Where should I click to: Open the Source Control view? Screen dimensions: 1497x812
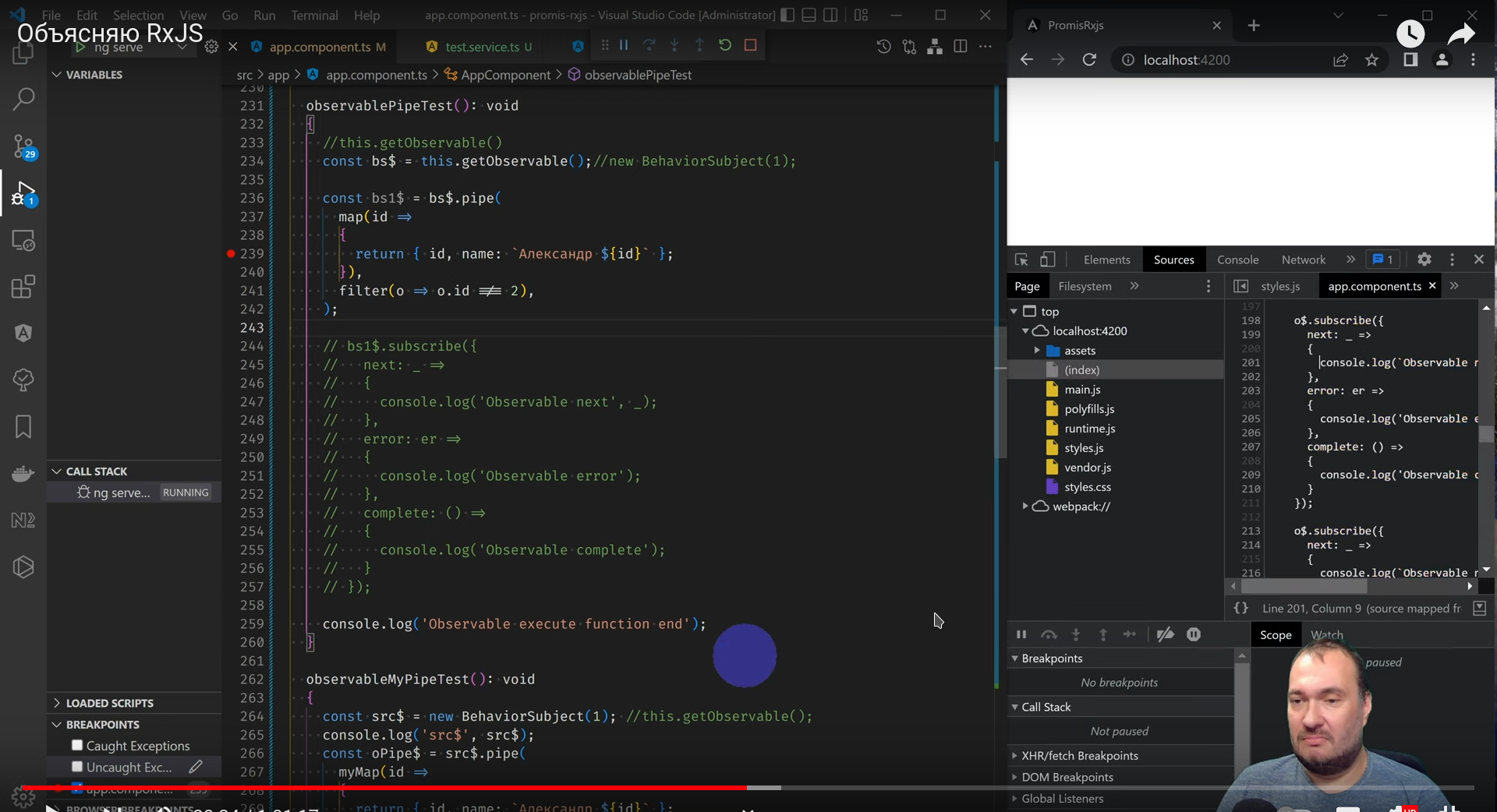23,146
